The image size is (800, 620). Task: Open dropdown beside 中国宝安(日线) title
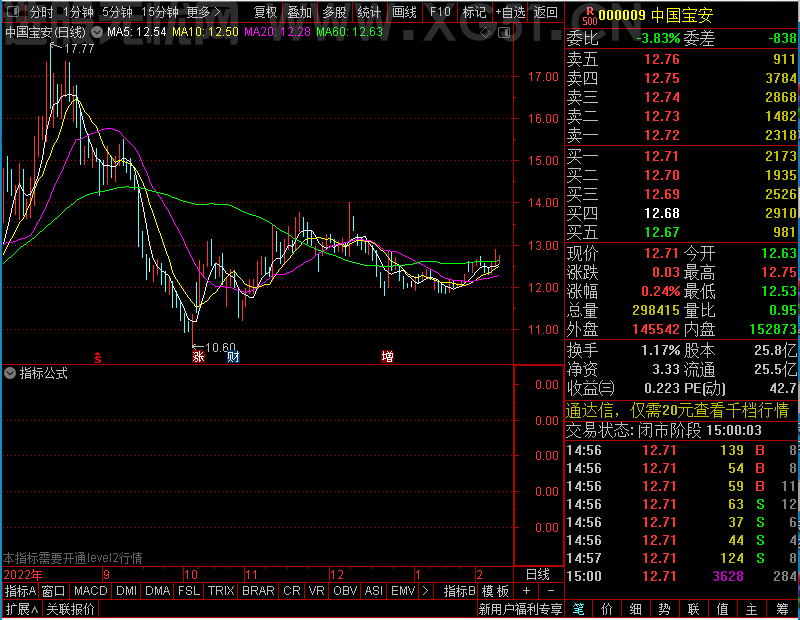[96, 32]
